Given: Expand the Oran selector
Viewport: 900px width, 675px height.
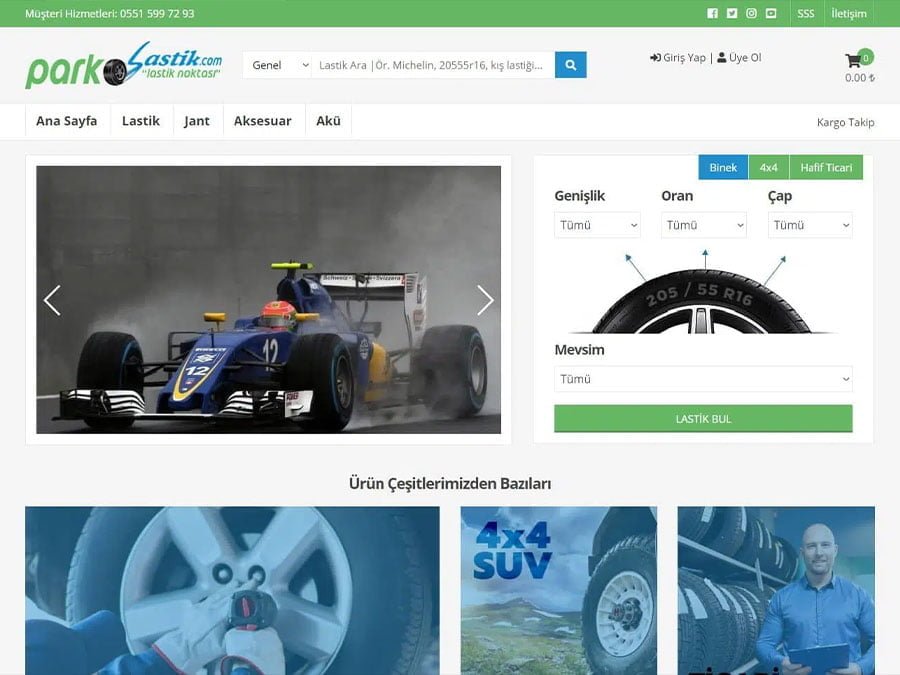Looking at the screenshot, I should pos(703,224).
